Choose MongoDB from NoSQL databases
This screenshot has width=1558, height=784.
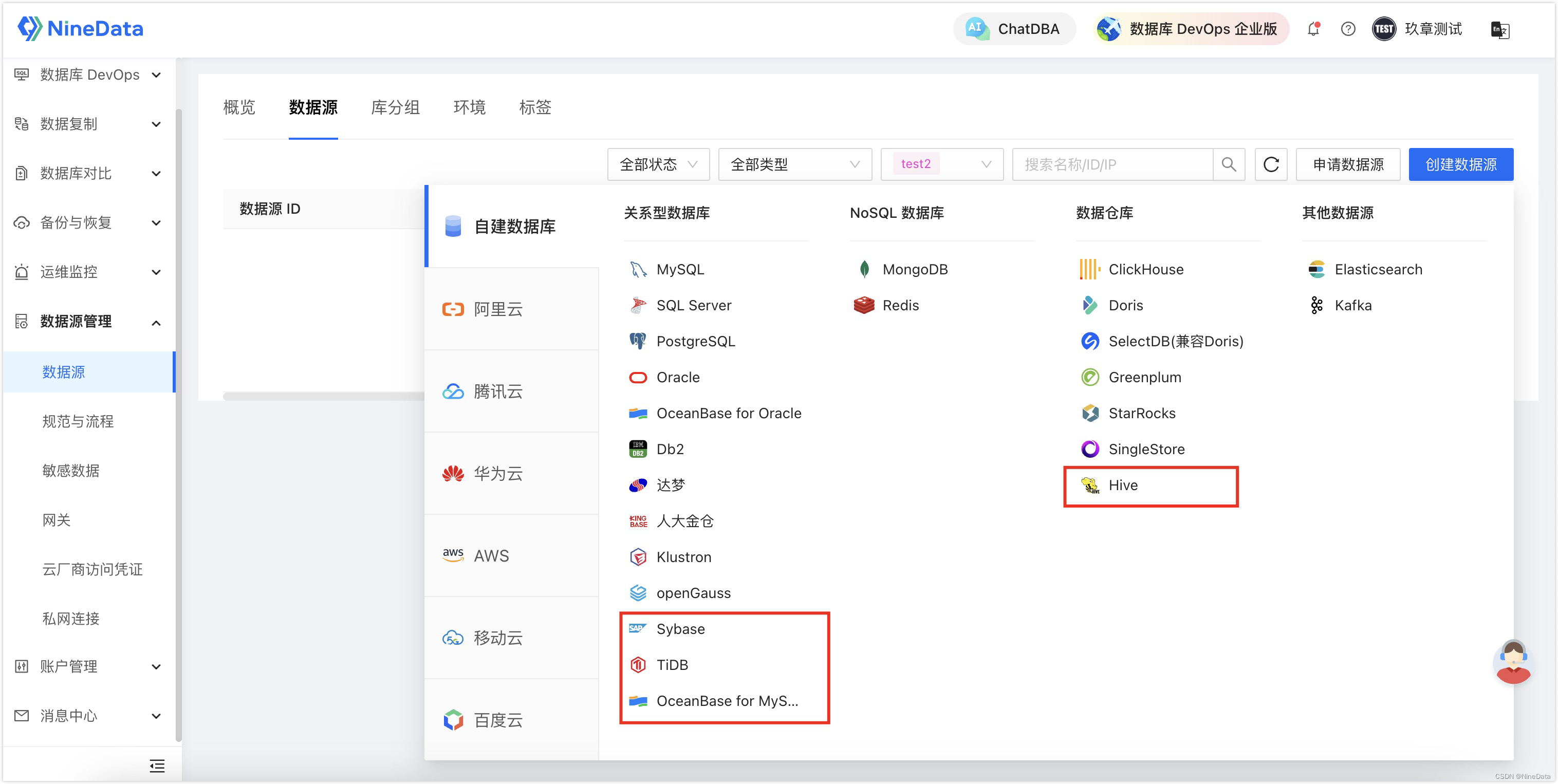pos(915,269)
